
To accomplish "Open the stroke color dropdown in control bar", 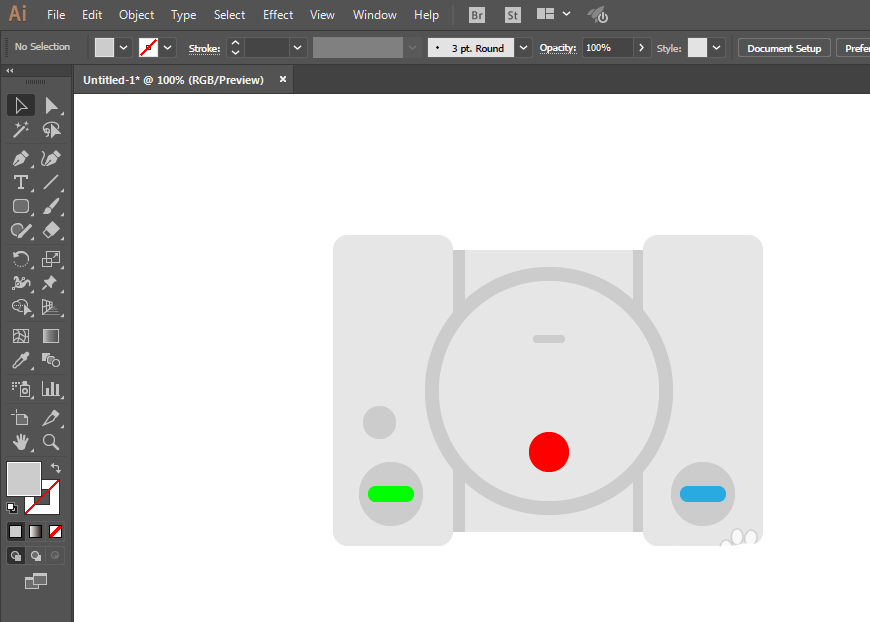I will pyautogui.click(x=168, y=48).
